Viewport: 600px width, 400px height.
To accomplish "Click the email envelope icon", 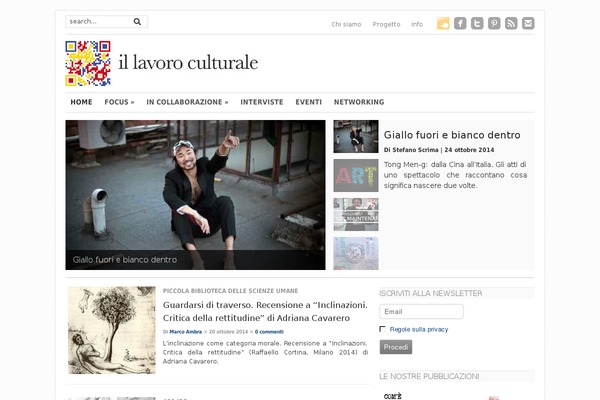I will coord(528,23).
